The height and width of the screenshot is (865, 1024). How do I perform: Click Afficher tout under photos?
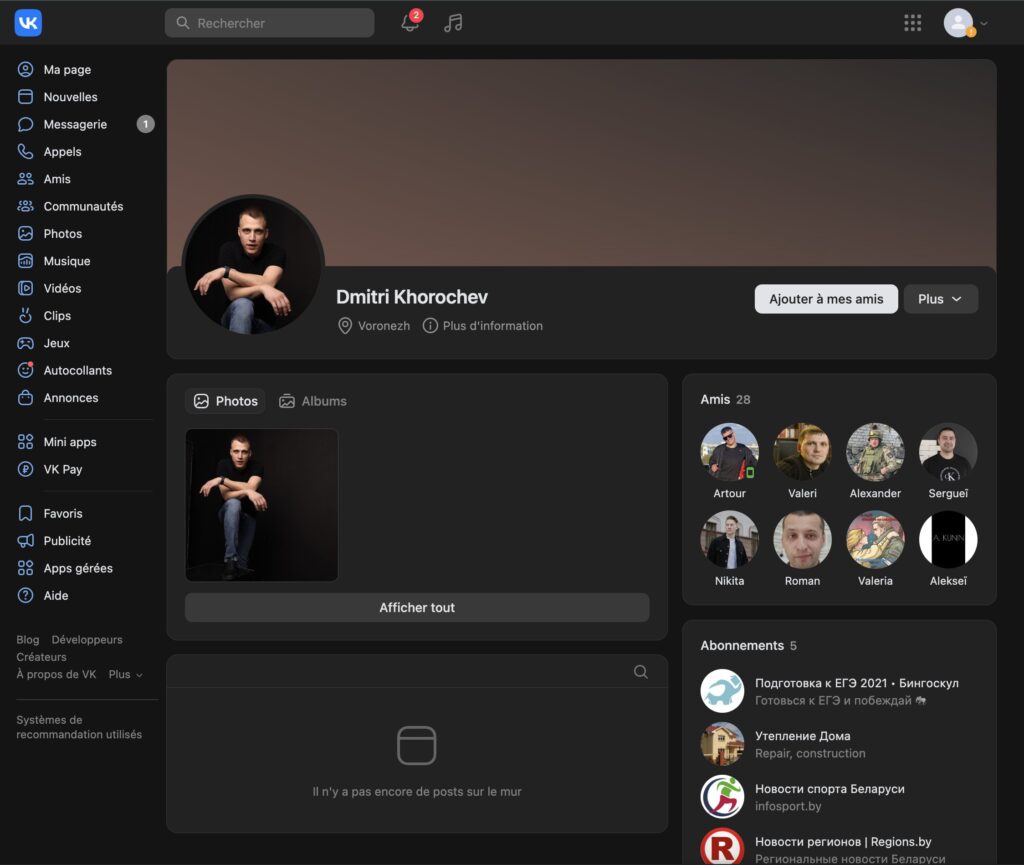pos(416,607)
